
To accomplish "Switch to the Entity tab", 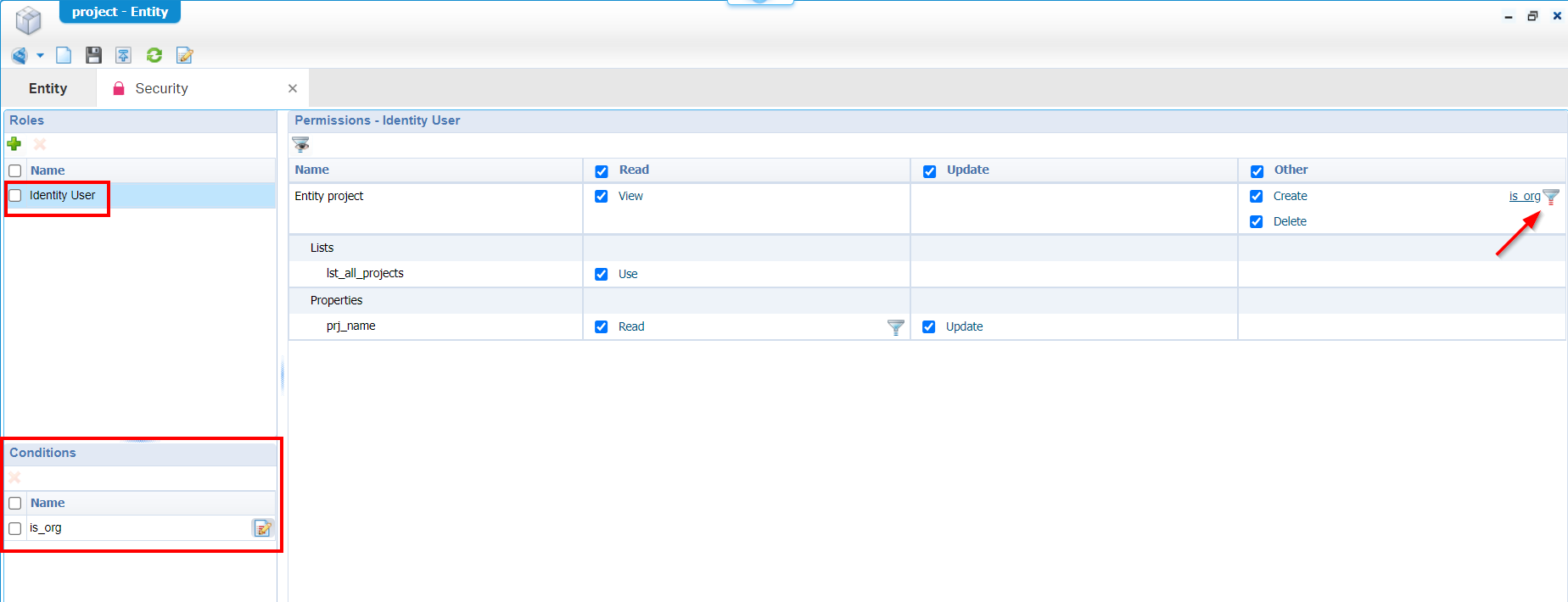I will click(x=48, y=88).
